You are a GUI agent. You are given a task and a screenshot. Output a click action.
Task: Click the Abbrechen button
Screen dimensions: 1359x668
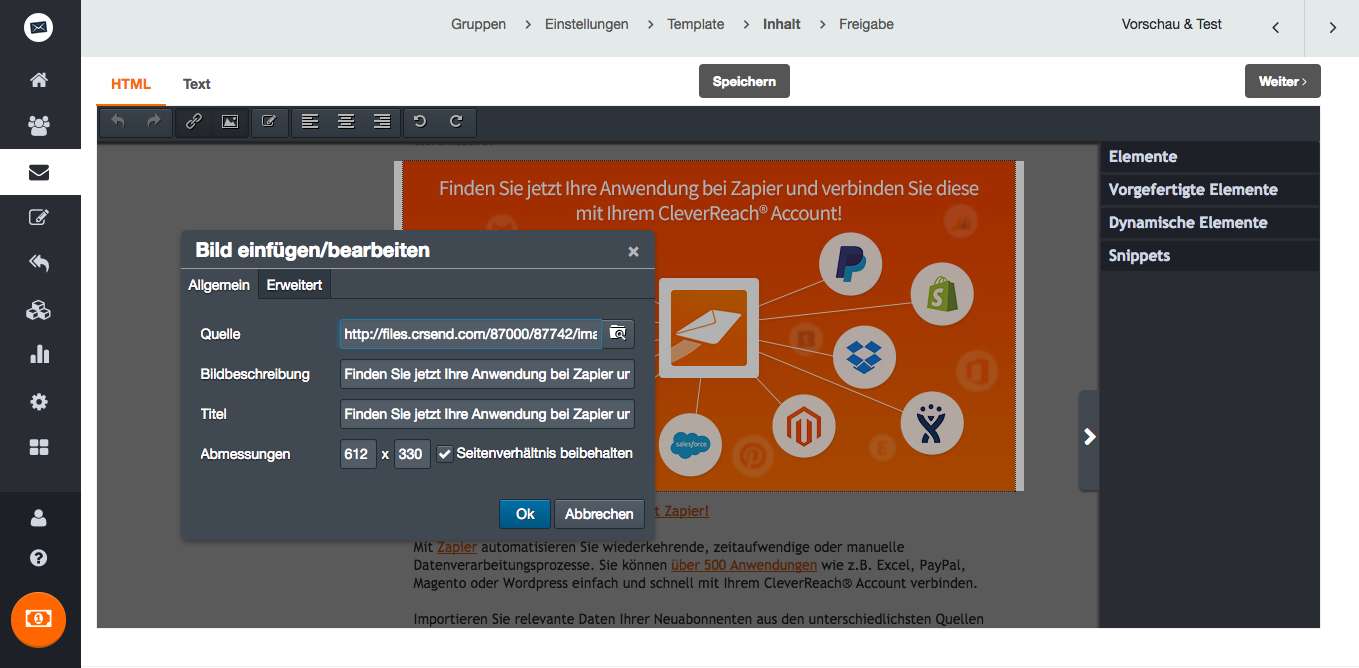tap(599, 514)
